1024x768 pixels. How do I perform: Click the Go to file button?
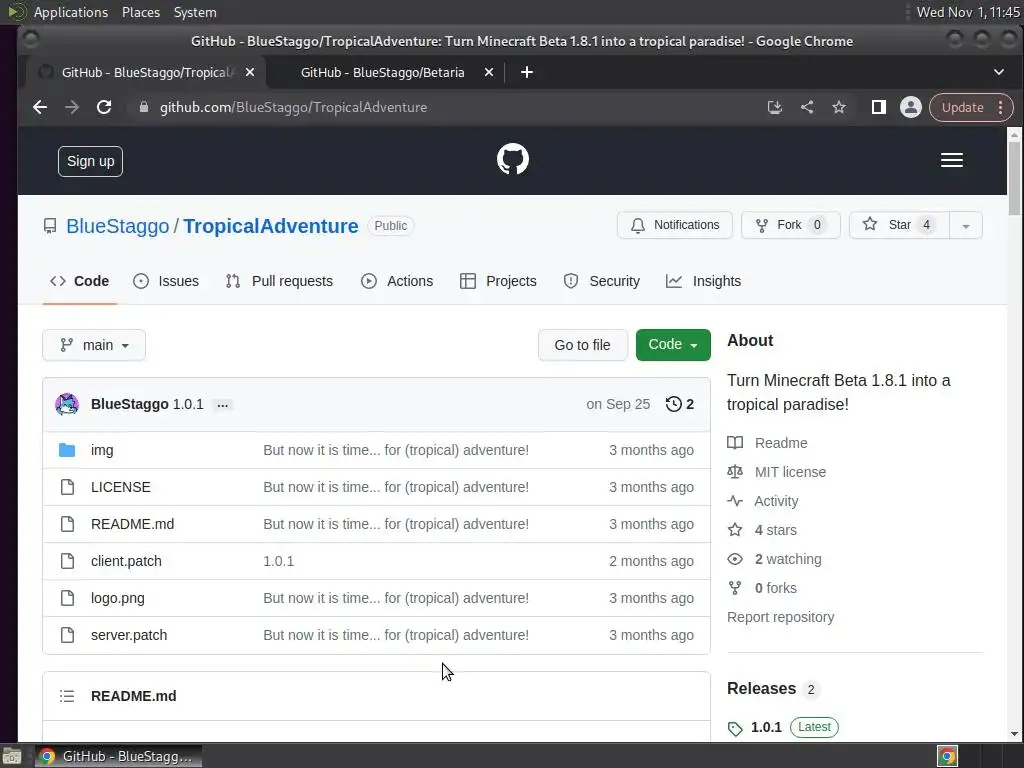click(x=583, y=345)
